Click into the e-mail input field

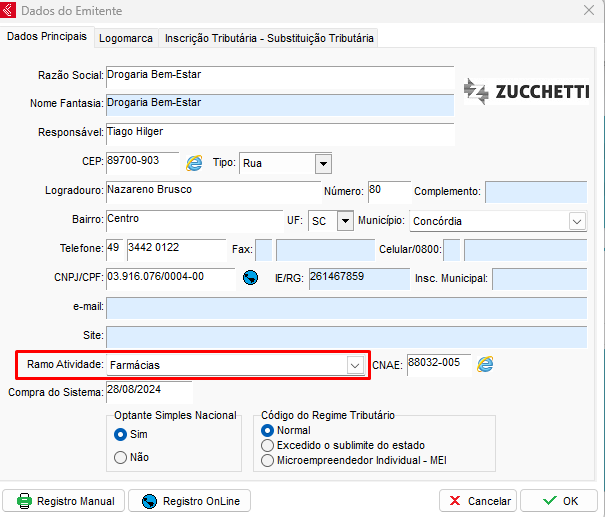pyautogui.click(x=346, y=307)
